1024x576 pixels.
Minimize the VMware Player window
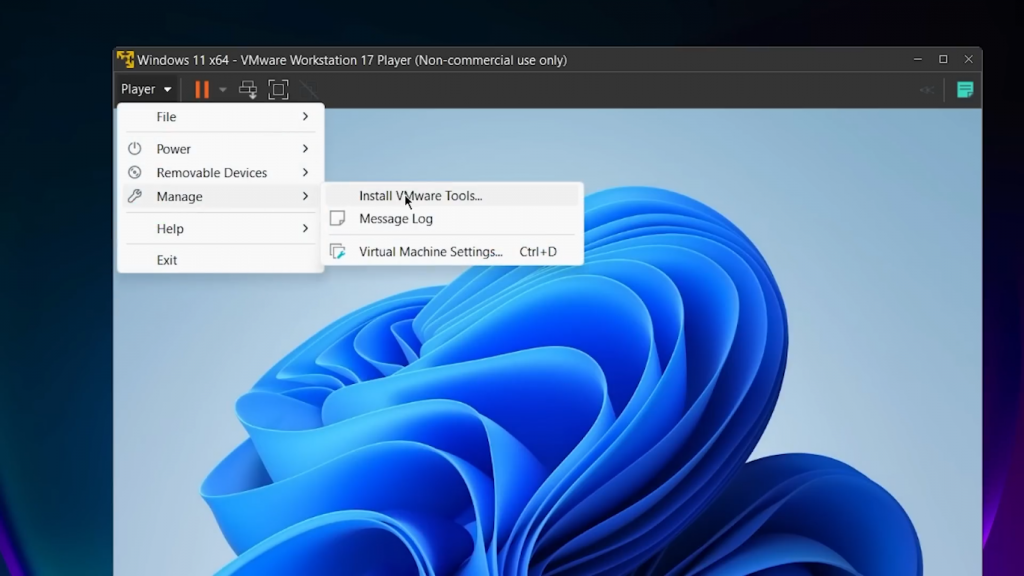point(918,59)
